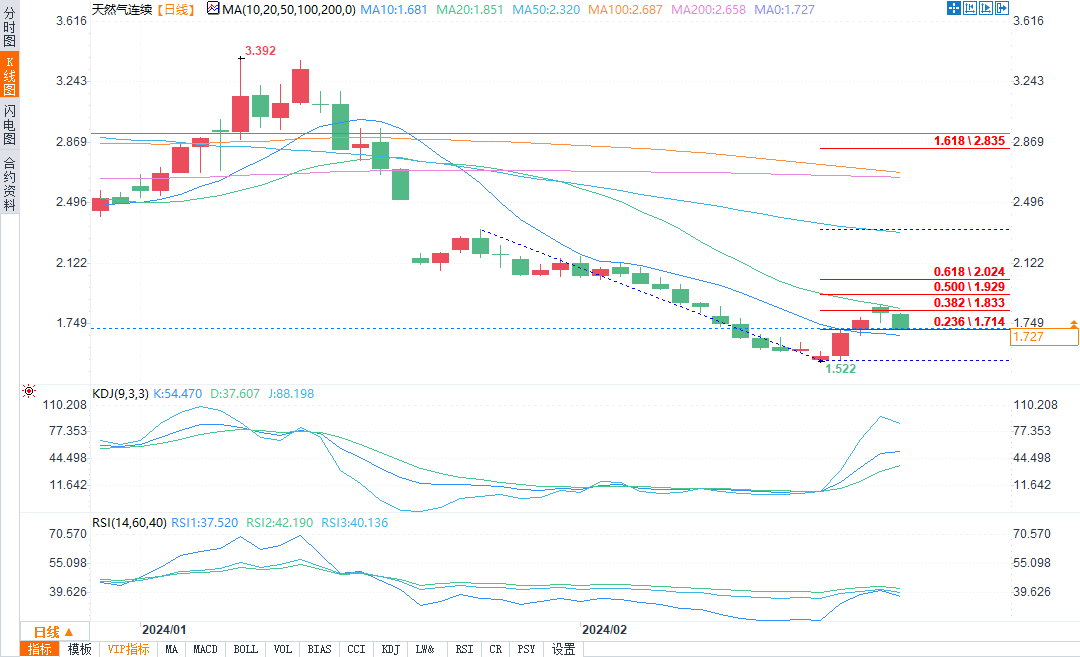The width and height of the screenshot is (1080, 657).
Task: Click the red sun marker beside KDJ
Action: (x=28, y=391)
